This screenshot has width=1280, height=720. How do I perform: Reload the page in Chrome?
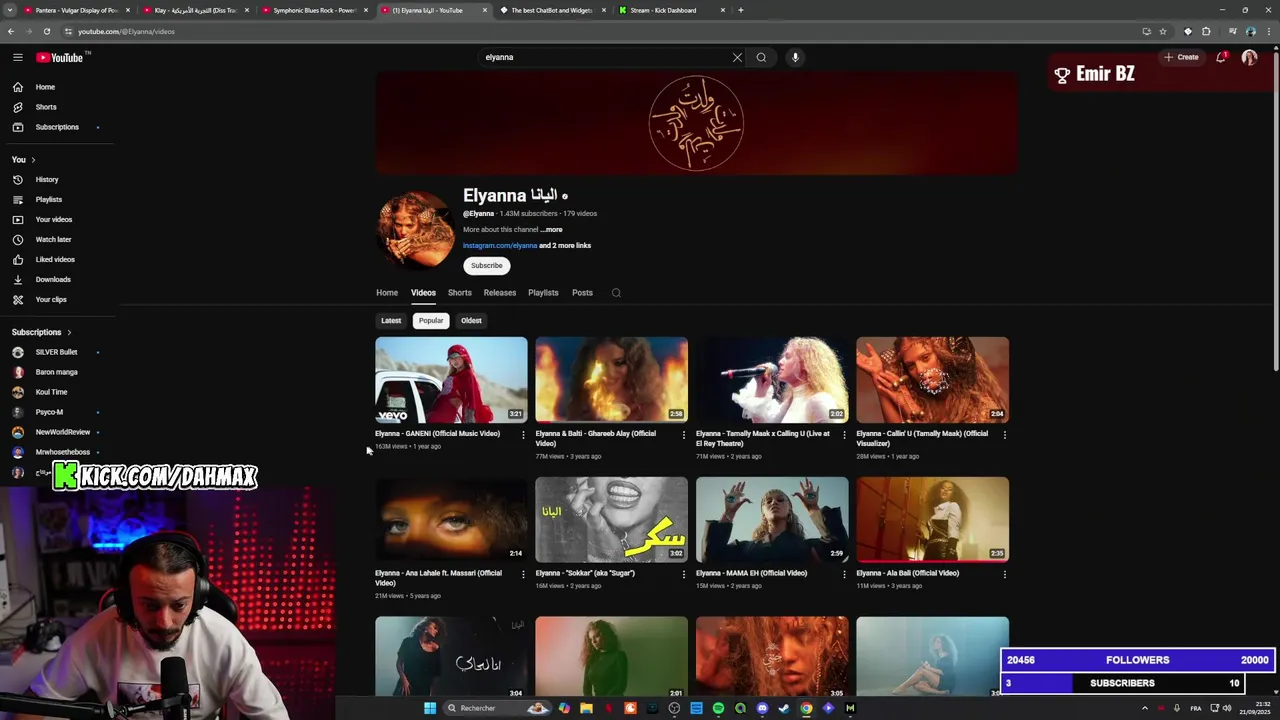click(46, 31)
